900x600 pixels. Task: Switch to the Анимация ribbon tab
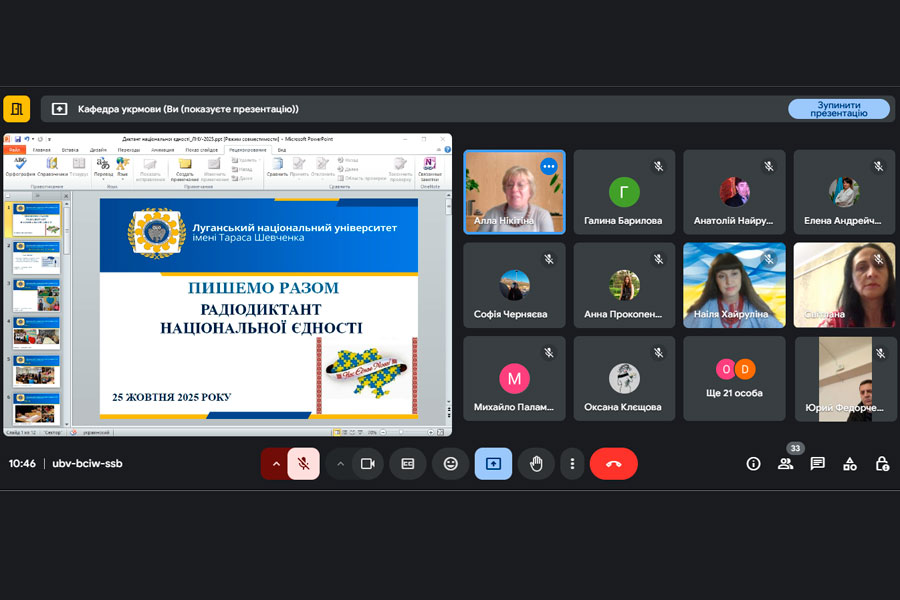coord(162,150)
